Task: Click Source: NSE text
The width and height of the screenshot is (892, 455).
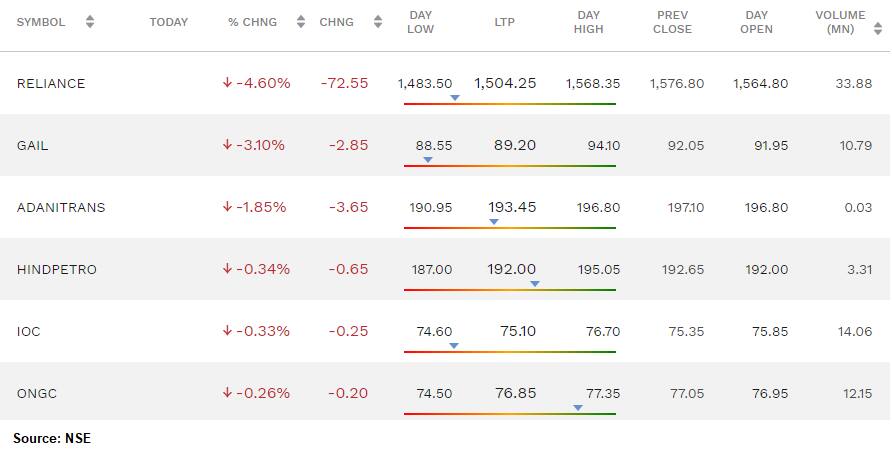Action: pyautogui.click(x=52, y=439)
